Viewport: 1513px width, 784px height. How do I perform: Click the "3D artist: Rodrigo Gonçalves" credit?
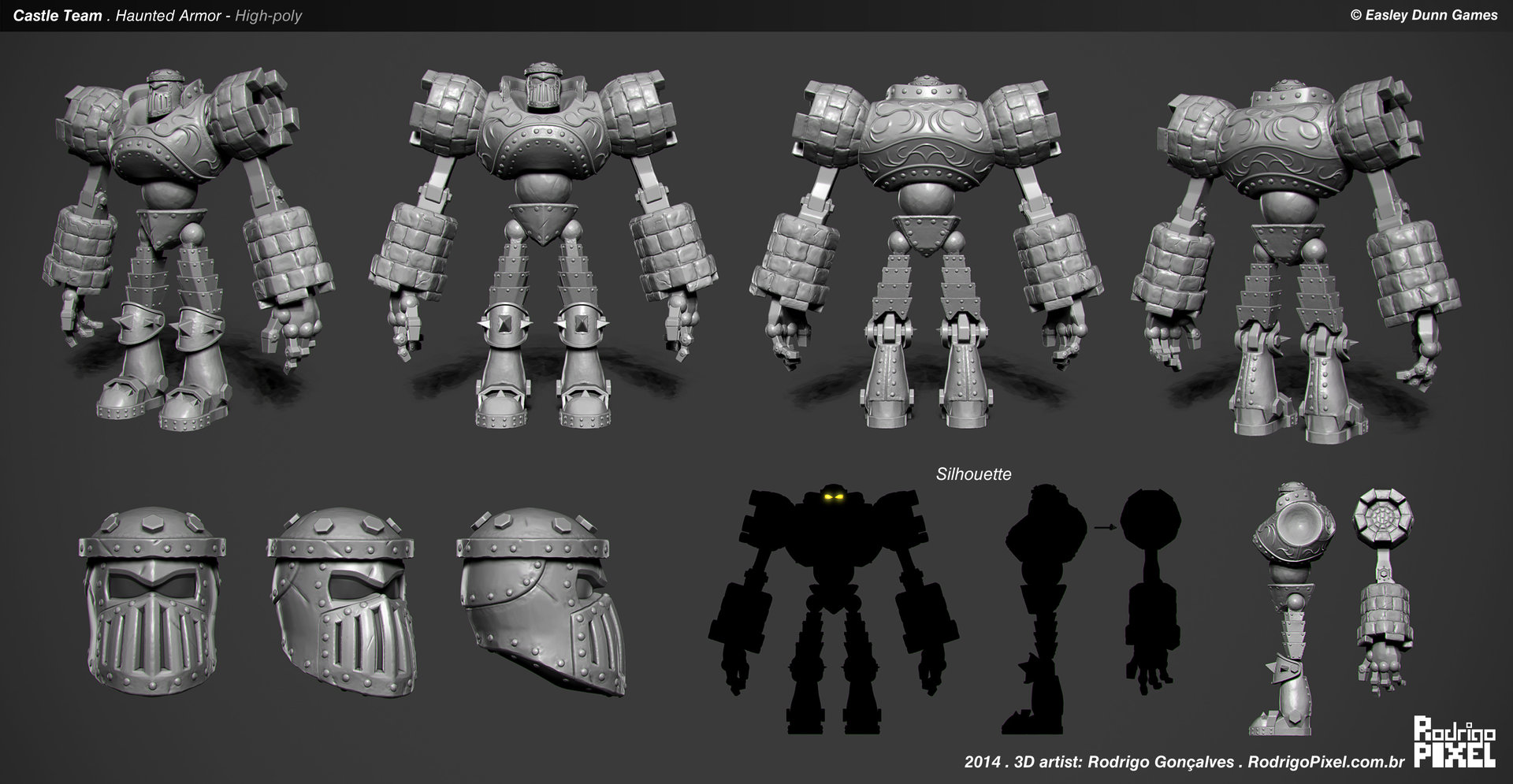click(1125, 761)
